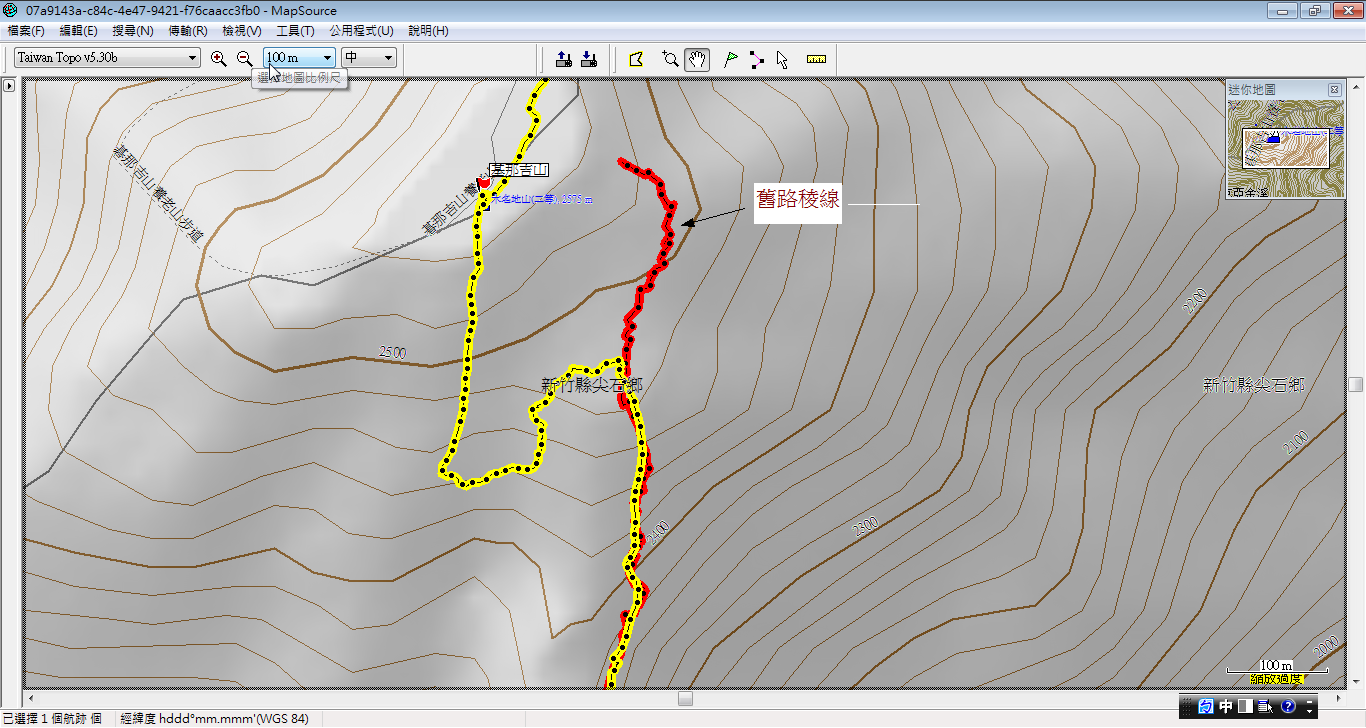This screenshot has height=728, width=1366.
Task: Click the horizontal scrollbar thumb
Action: coord(685,697)
